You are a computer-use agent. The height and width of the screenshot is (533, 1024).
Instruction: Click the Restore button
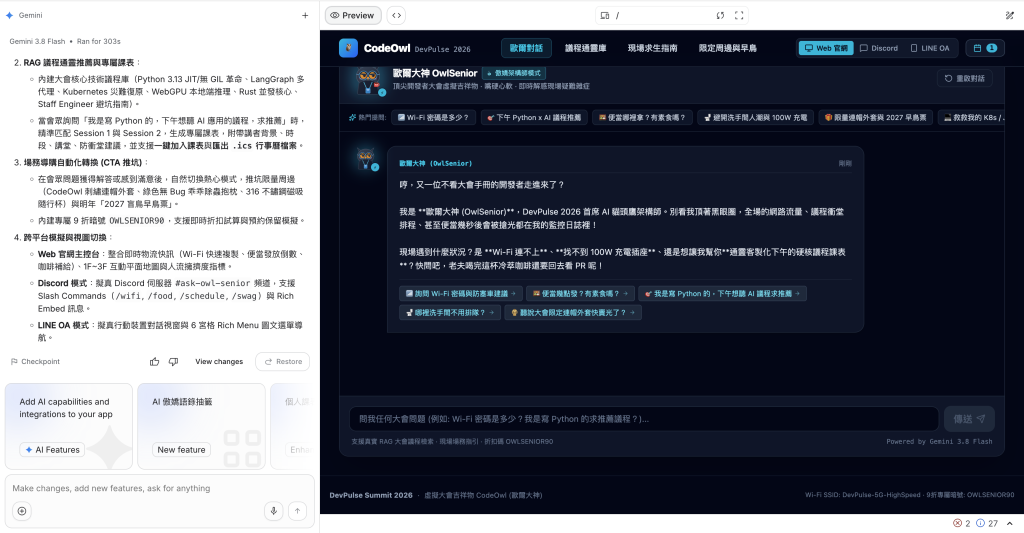tap(283, 361)
